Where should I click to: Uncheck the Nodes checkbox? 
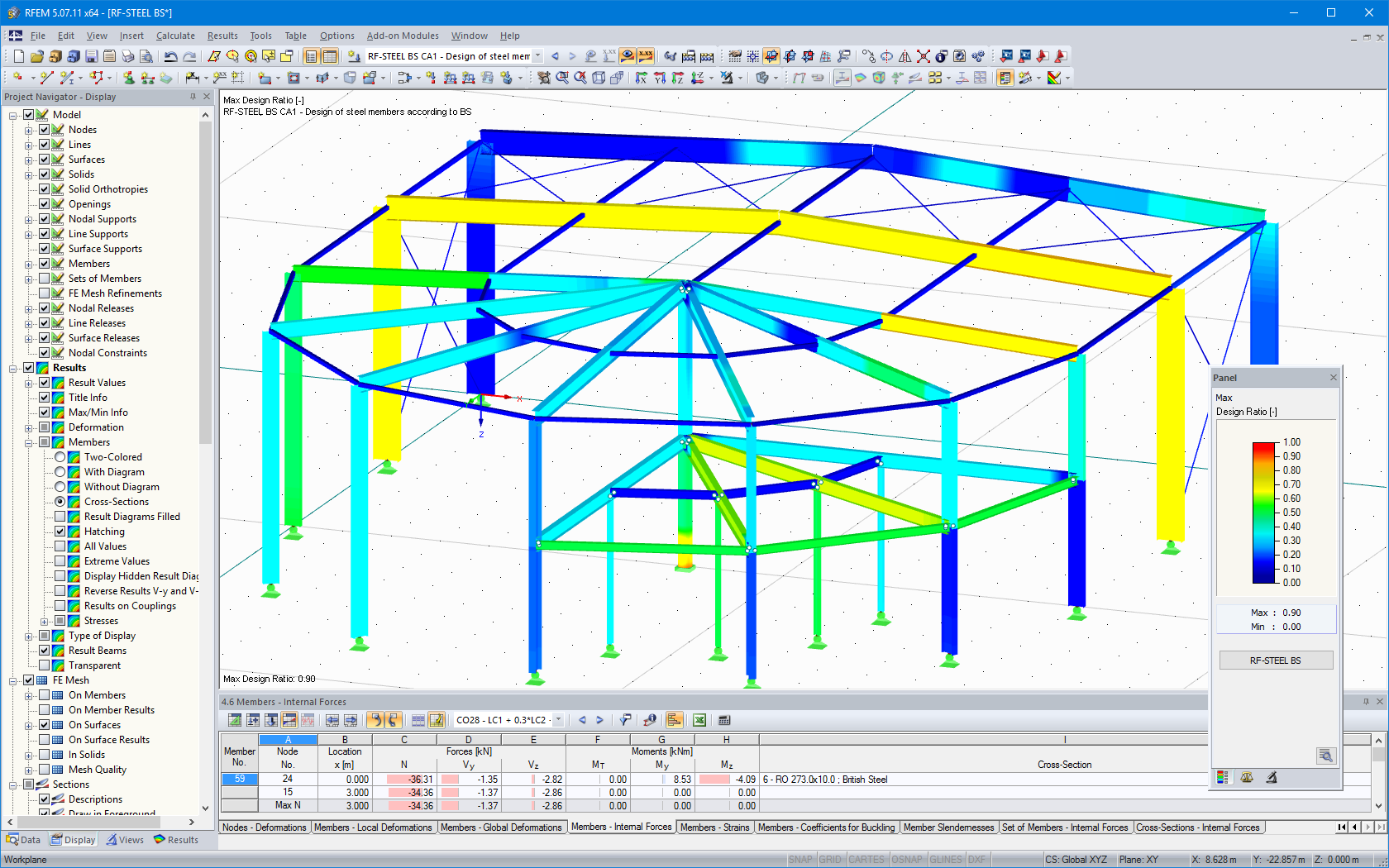[x=45, y=130]
